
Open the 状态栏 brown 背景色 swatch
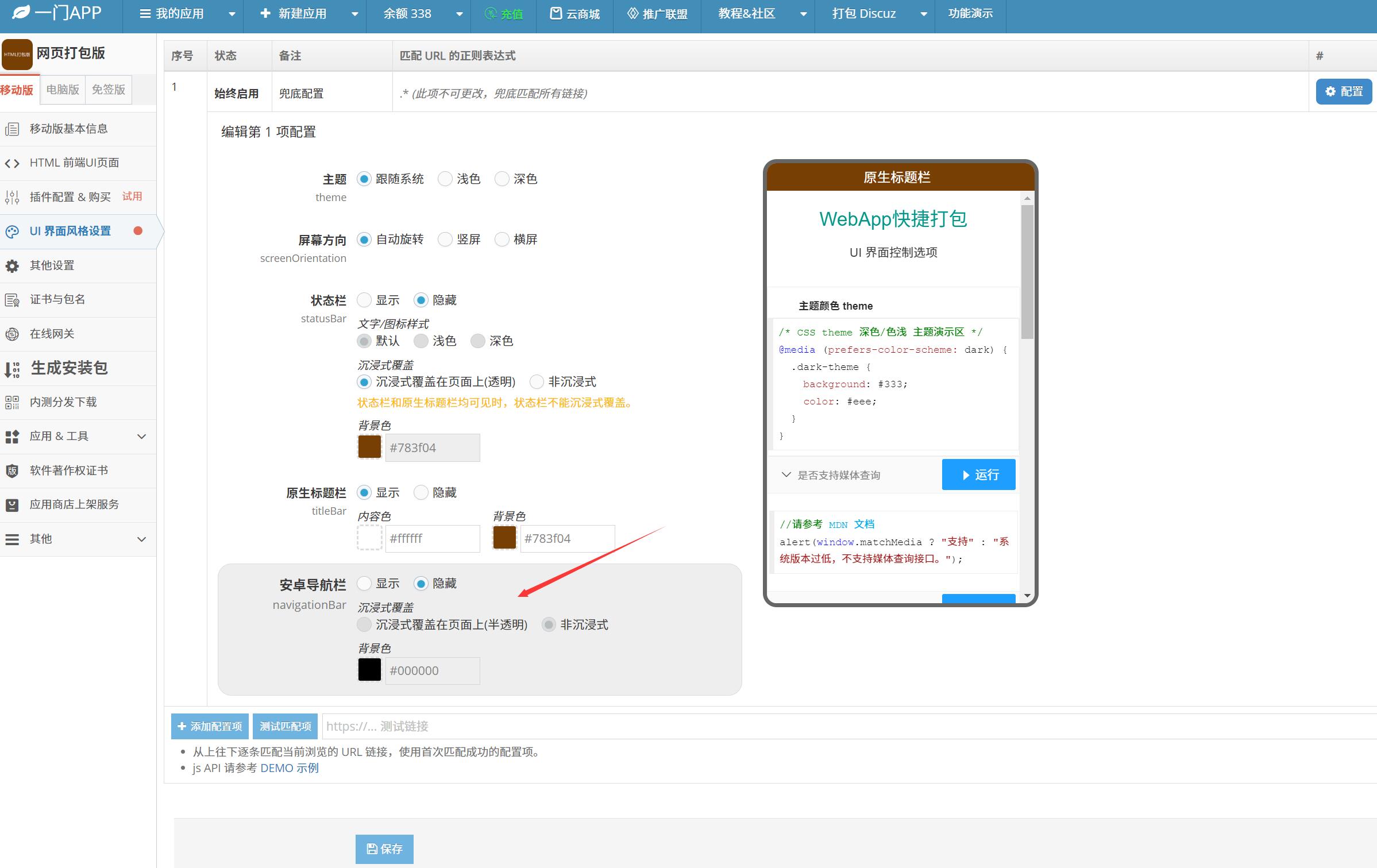369,447
